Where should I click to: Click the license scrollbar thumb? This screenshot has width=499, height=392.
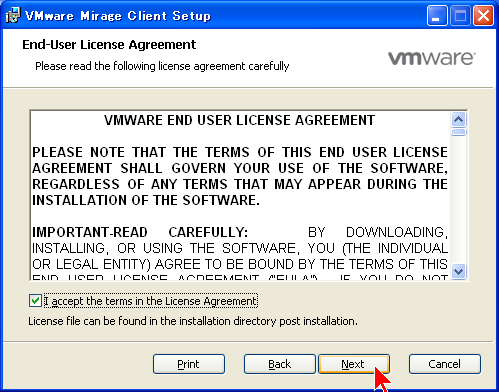coord(459,132)
